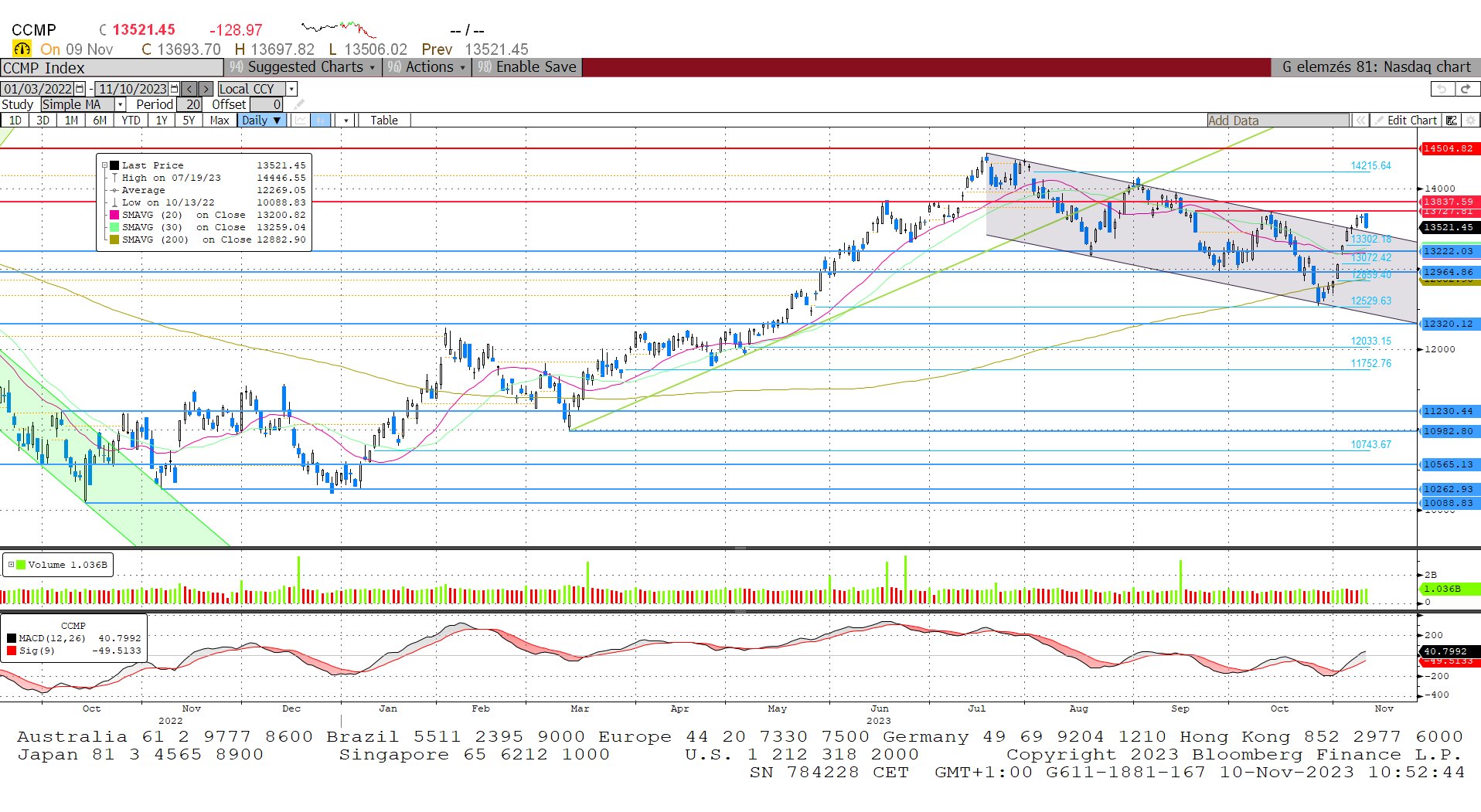Switch to line chart type icon
The height and width of the screenshot is (812, 1481).
pos(300,121)
